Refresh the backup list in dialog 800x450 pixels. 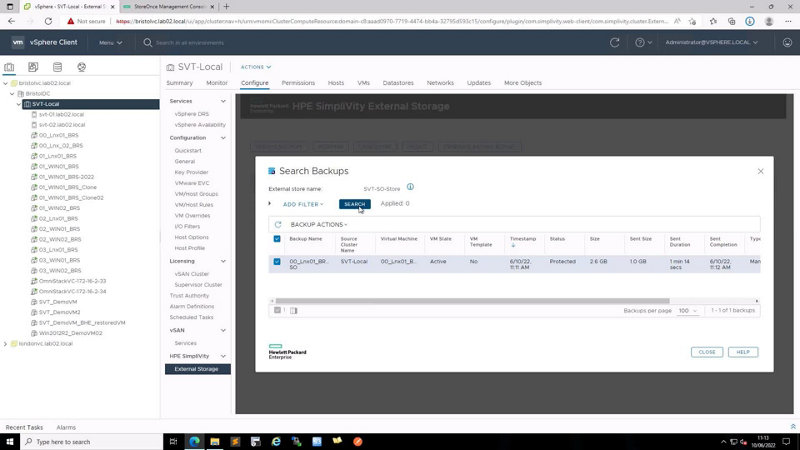click(278, 224)
